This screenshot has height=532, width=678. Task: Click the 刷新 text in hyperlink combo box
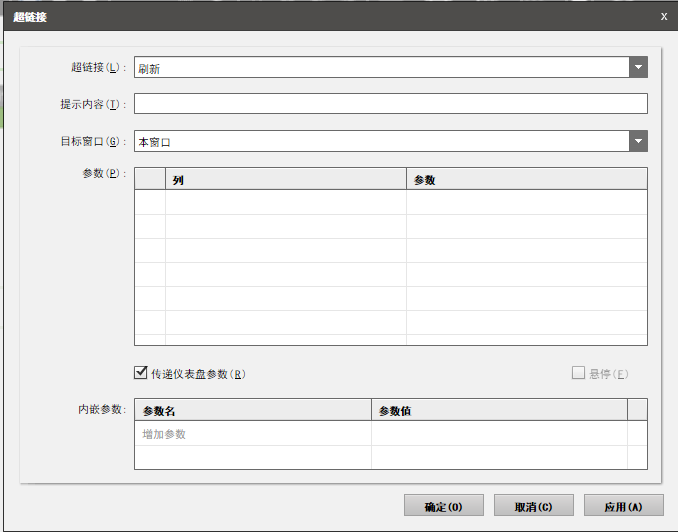tap(149, 68)
